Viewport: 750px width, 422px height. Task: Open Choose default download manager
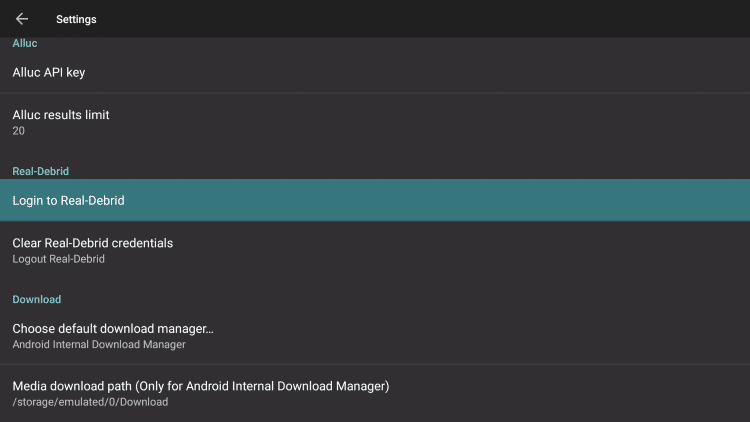point(375,336)
